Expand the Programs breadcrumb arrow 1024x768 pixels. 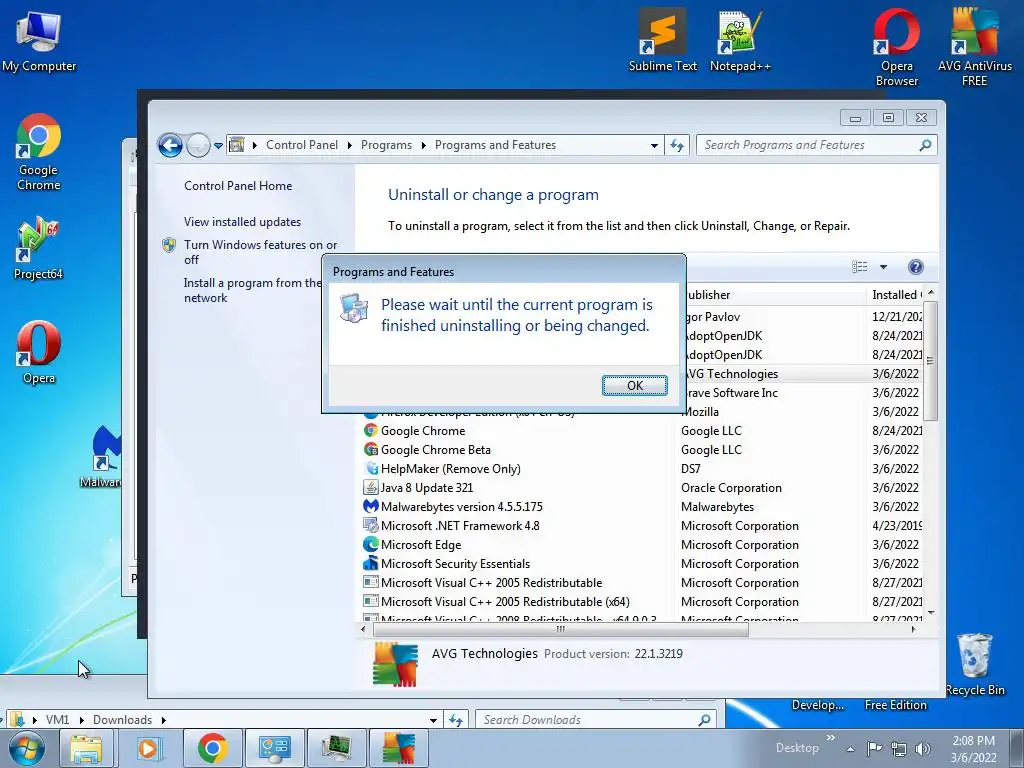(x=423, y=145)
